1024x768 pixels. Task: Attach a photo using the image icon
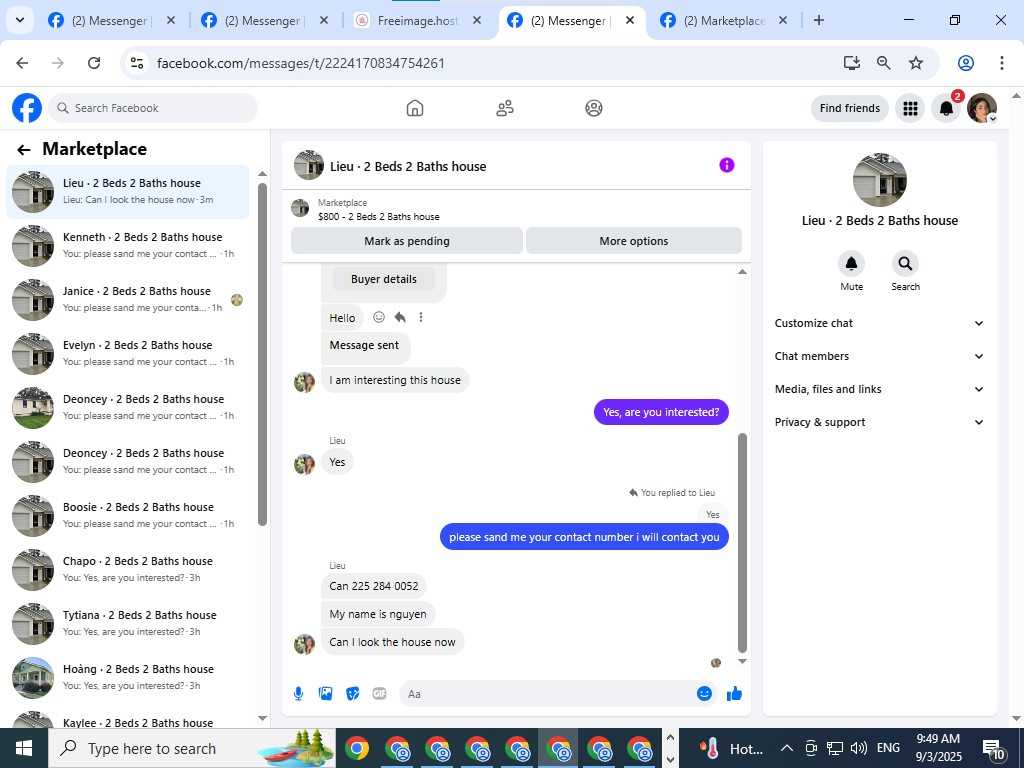[325, 694]
